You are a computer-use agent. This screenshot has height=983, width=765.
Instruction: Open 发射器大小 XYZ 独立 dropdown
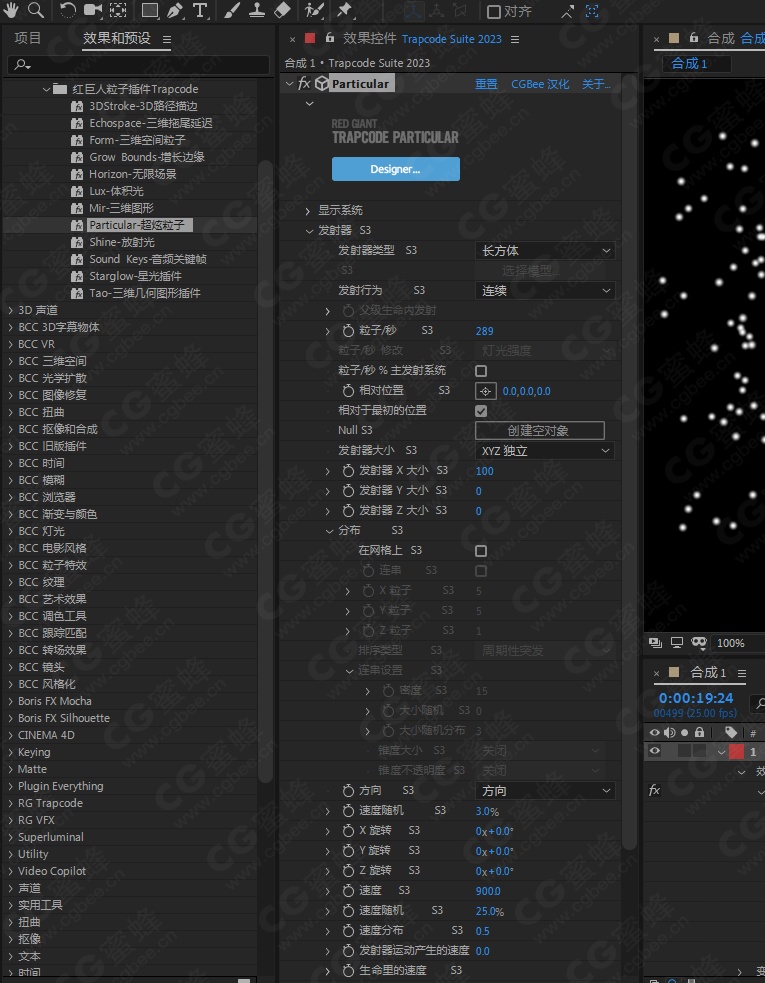tap(545, 451)
